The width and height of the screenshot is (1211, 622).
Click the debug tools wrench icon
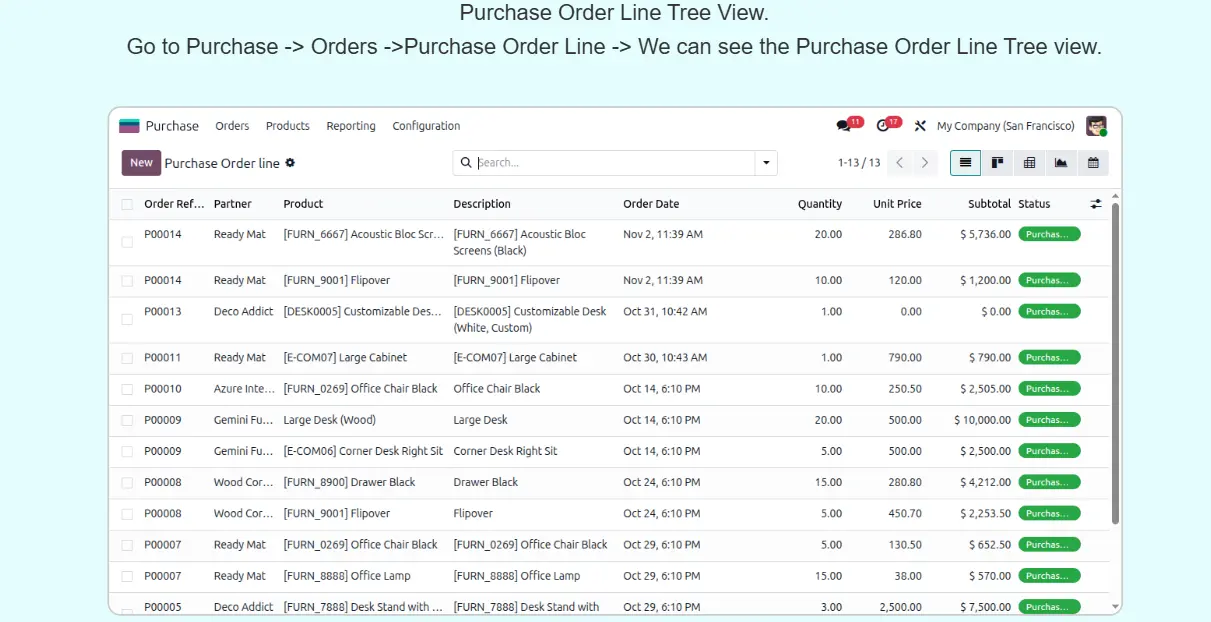click(x=920, y=126)
